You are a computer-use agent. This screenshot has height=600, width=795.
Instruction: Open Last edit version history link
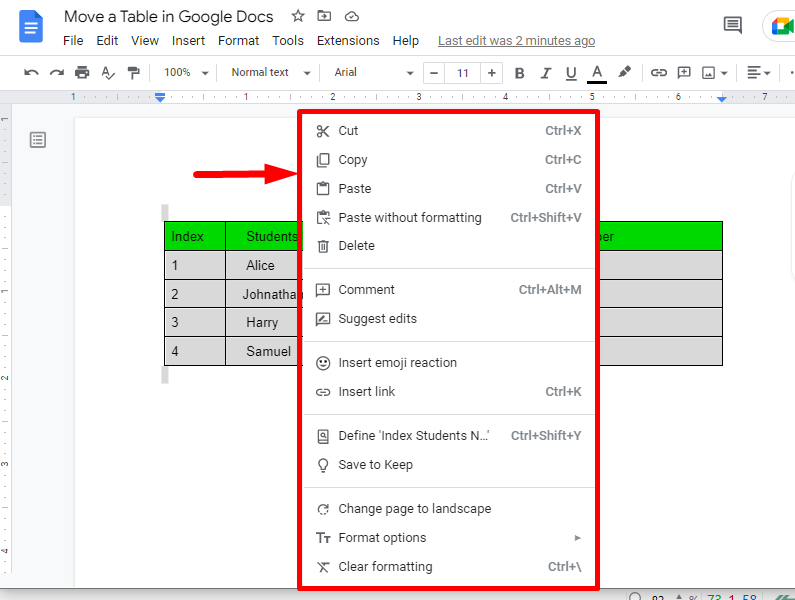[x=516, y=41]
